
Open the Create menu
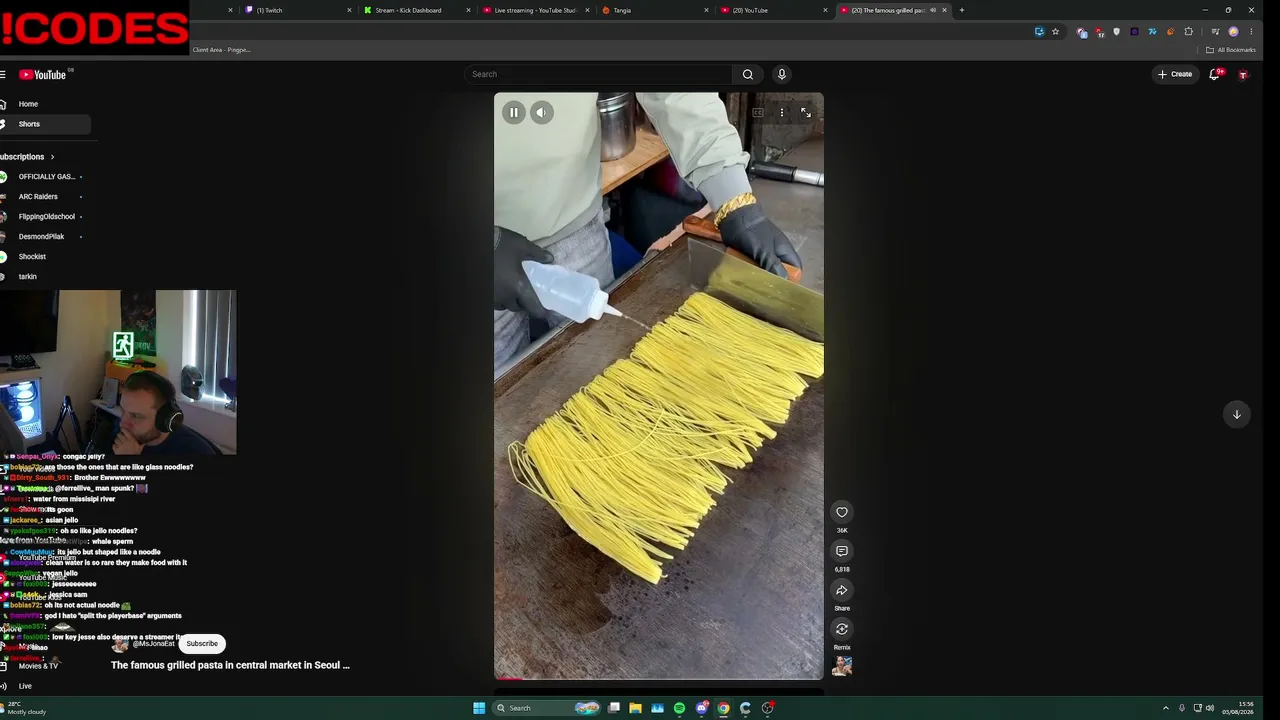pyautogui.click(x=1175, y=74)
